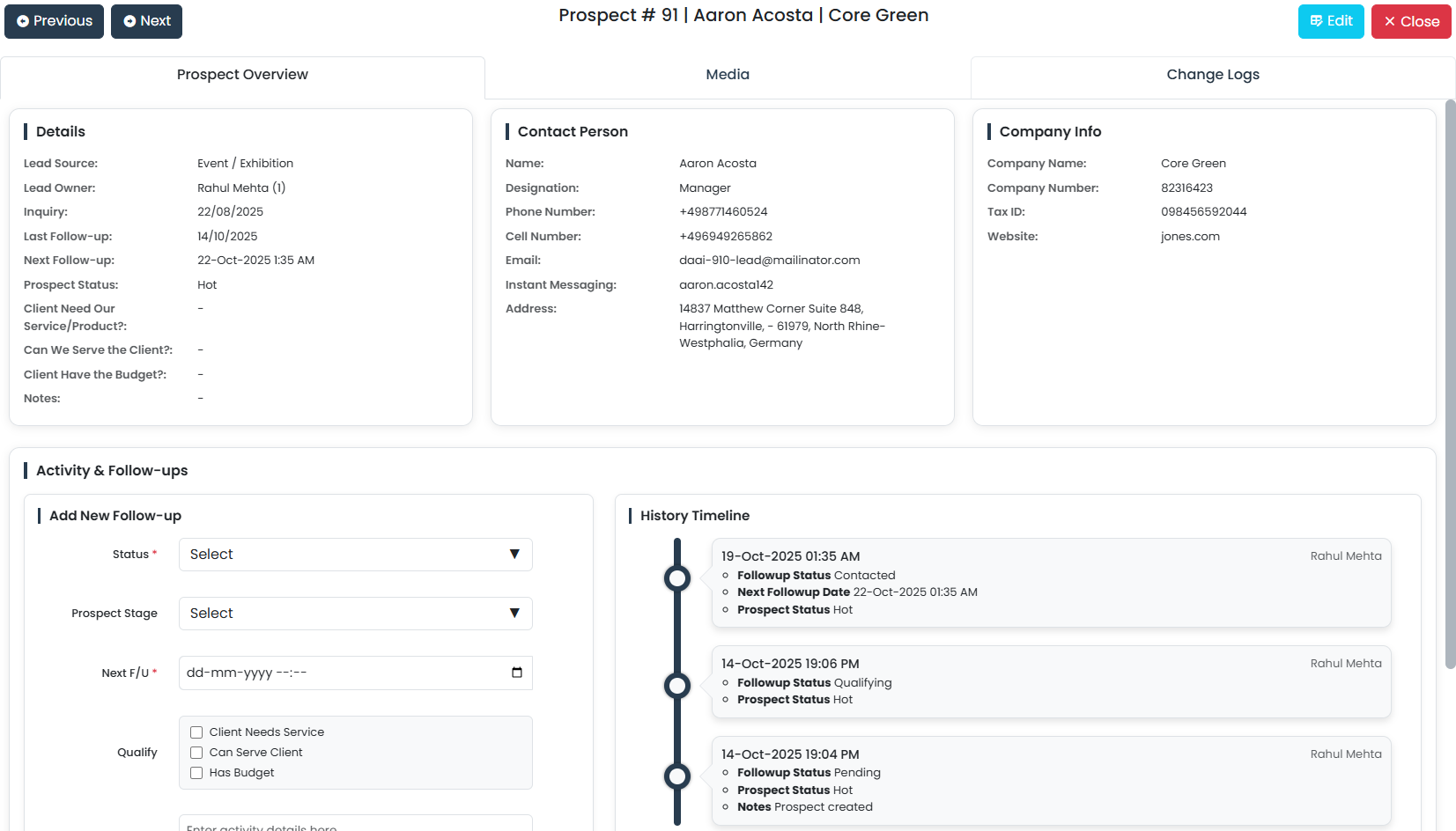
Task: Open the Change Logs tab
Action: (x=1213, y=75)
